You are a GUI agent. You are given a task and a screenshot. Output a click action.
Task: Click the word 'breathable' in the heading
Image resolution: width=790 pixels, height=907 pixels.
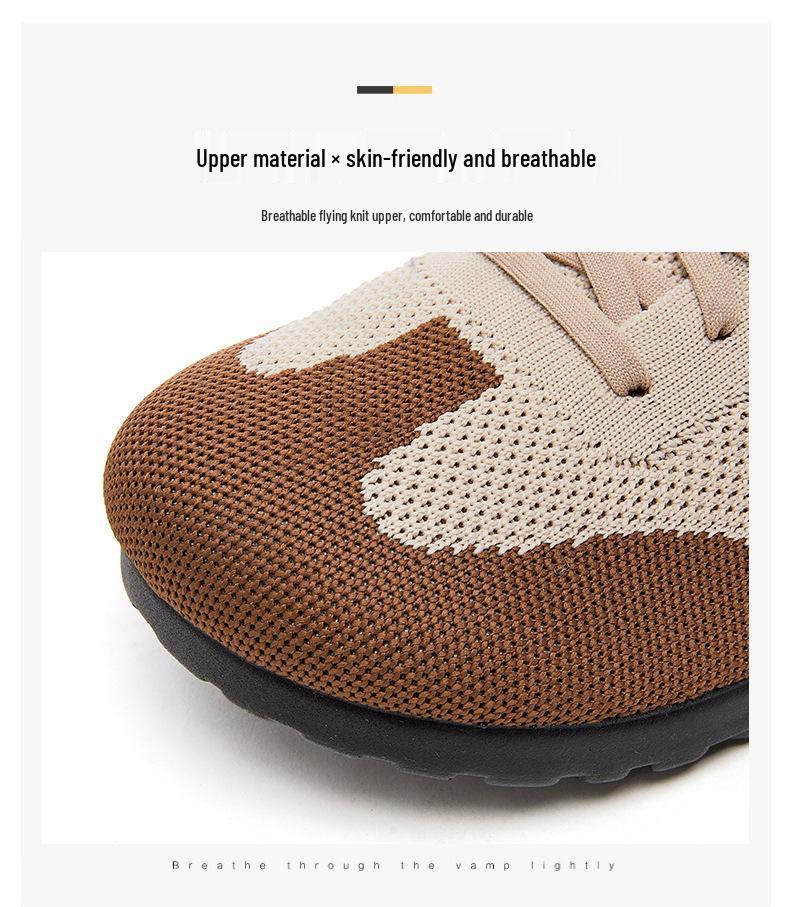(548, 158)
